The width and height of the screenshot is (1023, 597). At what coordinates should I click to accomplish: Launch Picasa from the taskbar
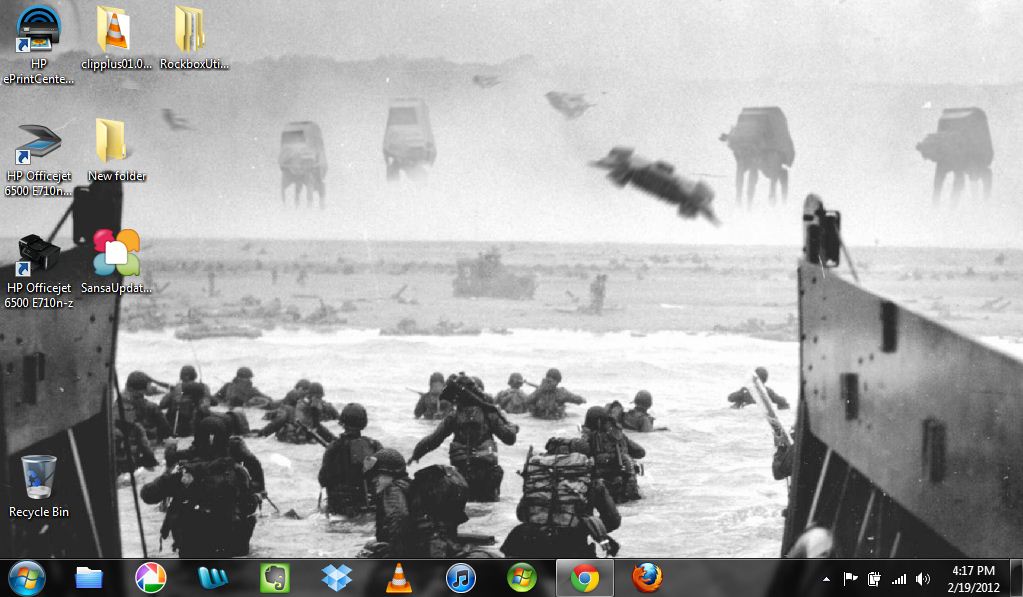pos(150,578)
